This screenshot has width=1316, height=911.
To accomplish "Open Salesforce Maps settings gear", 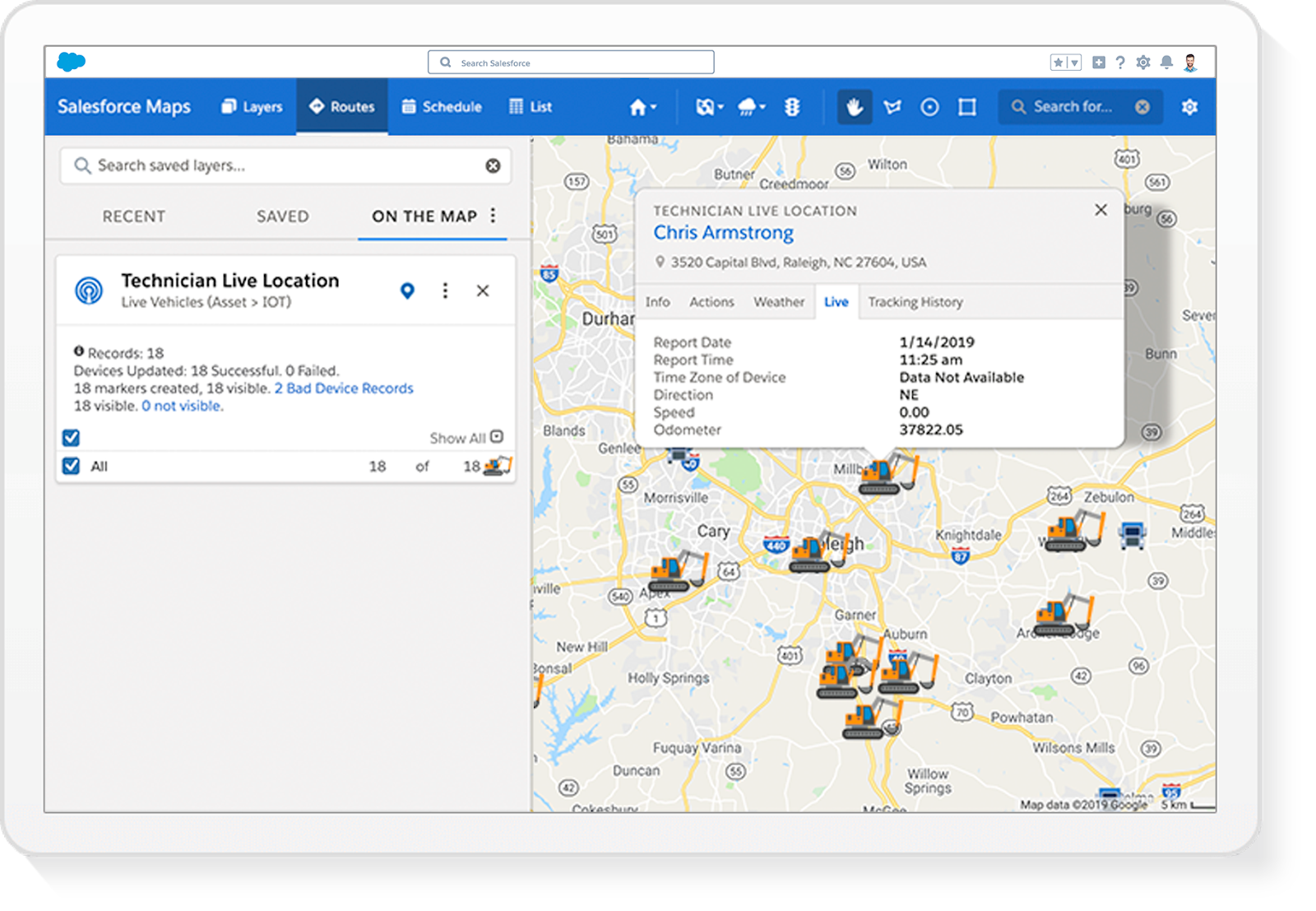I will click(1189, 107).
